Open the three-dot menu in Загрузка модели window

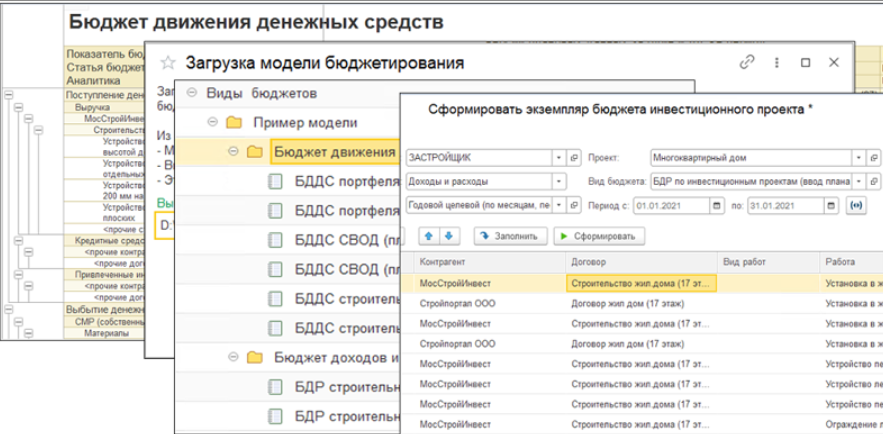coord(777,62)
